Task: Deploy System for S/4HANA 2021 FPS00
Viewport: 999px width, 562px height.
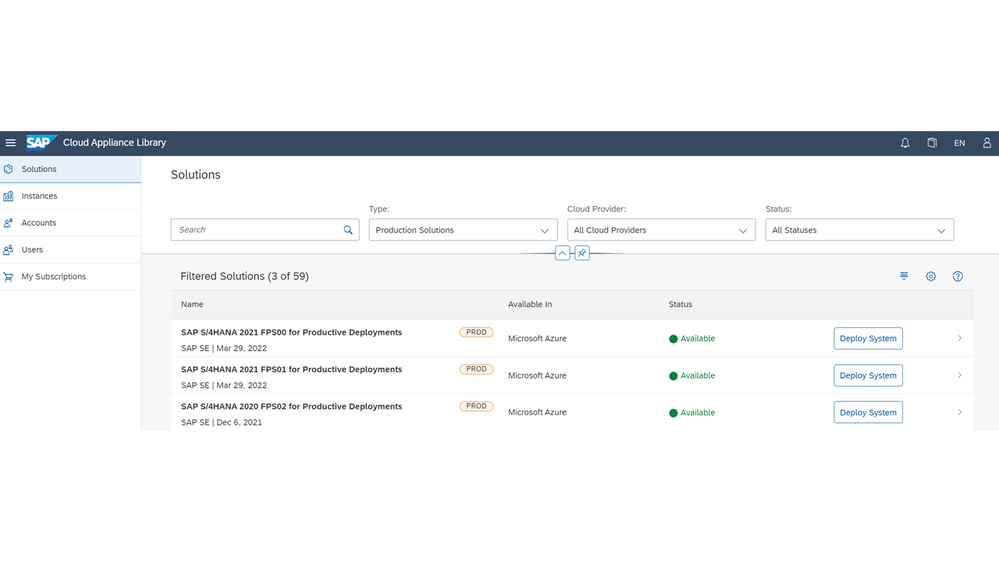Action: [x=868, y=338]
